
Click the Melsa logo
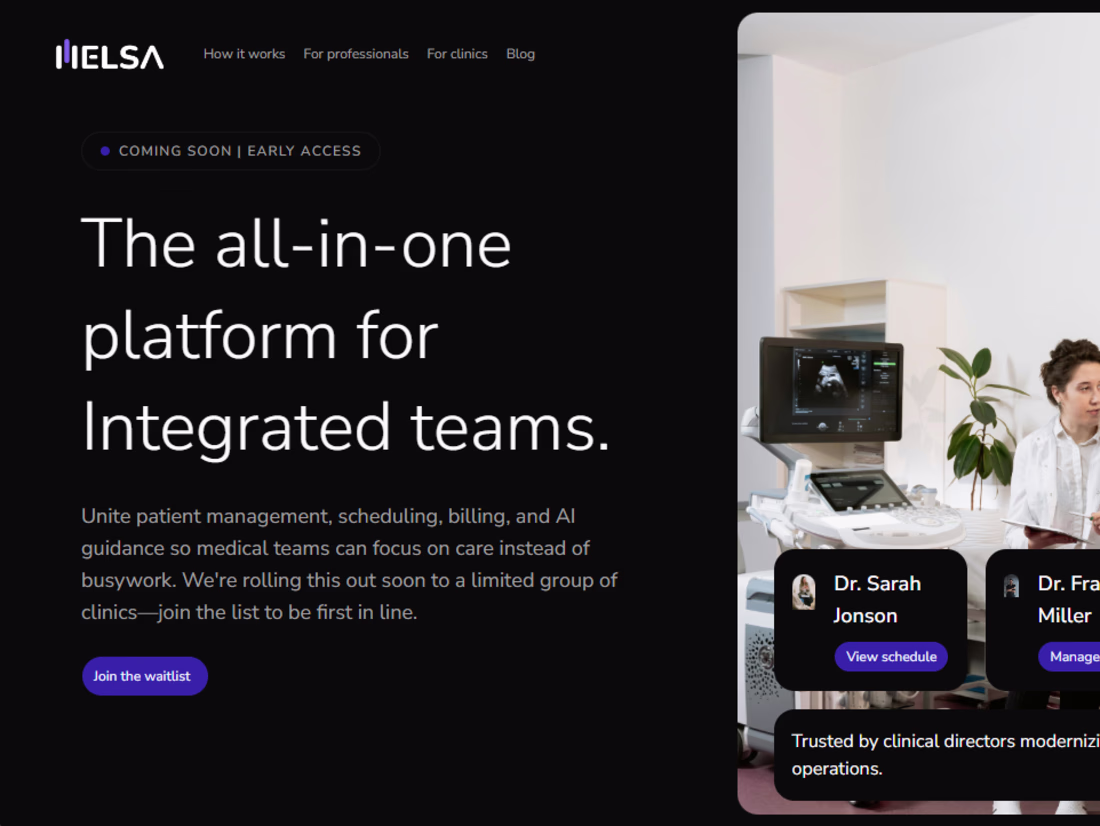click(x=109, y=55)
